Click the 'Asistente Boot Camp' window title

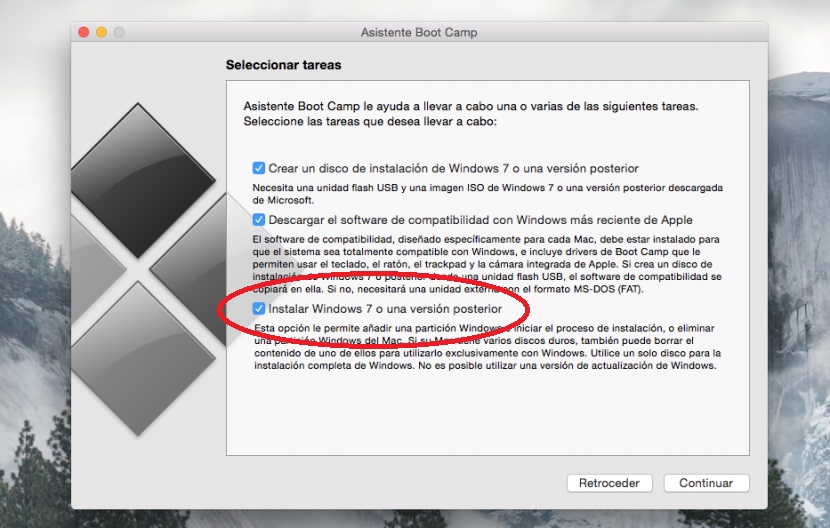[x=419, y=32]
